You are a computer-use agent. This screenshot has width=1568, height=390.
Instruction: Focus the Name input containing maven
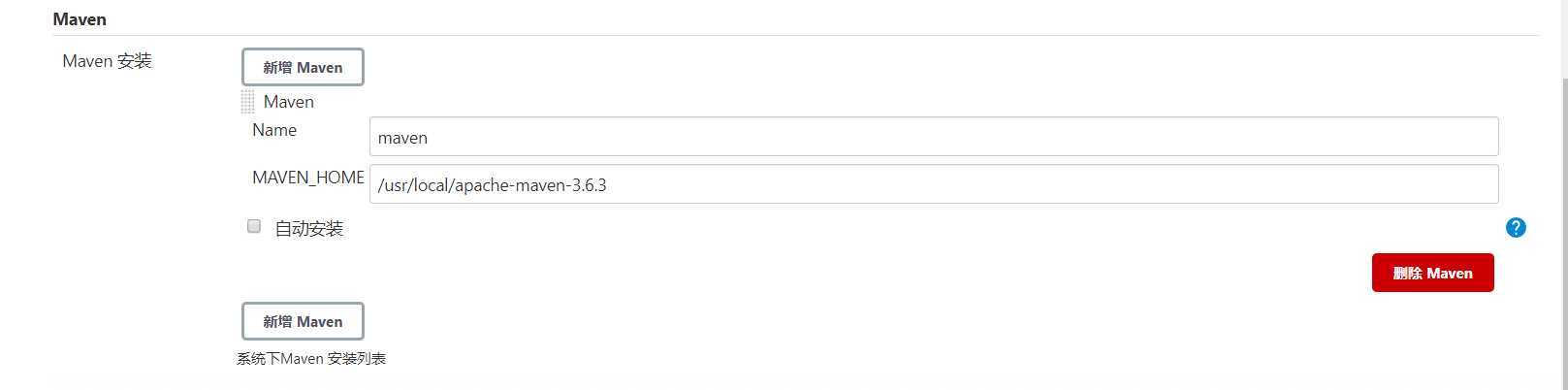click(x=934, y=137)
